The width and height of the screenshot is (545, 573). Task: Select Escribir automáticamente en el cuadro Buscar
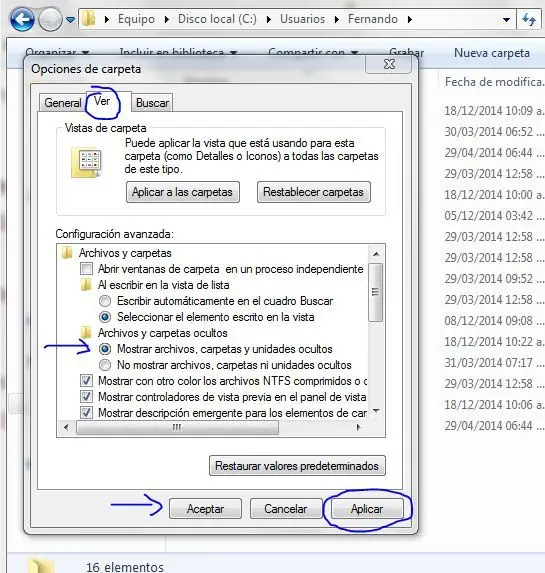(x=105, y=301)
